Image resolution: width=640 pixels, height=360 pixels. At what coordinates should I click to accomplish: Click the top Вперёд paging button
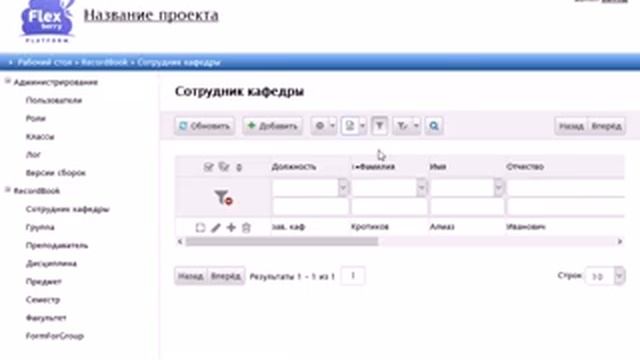click(606, 126)
